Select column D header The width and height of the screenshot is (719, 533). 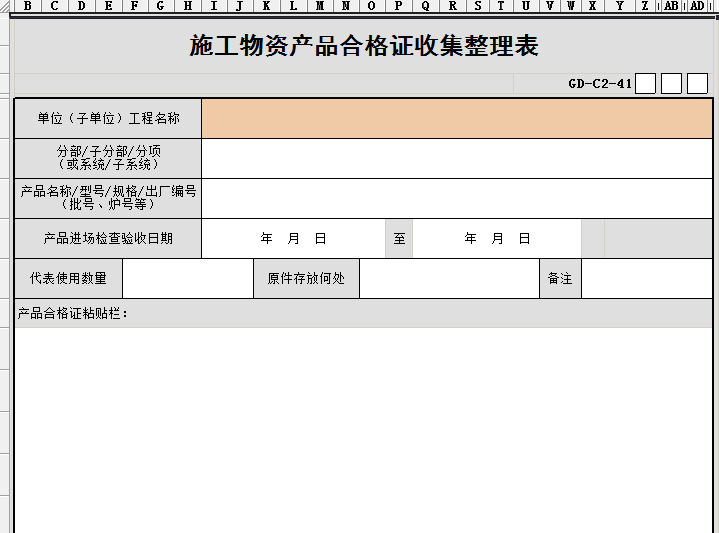pos(82,6)
